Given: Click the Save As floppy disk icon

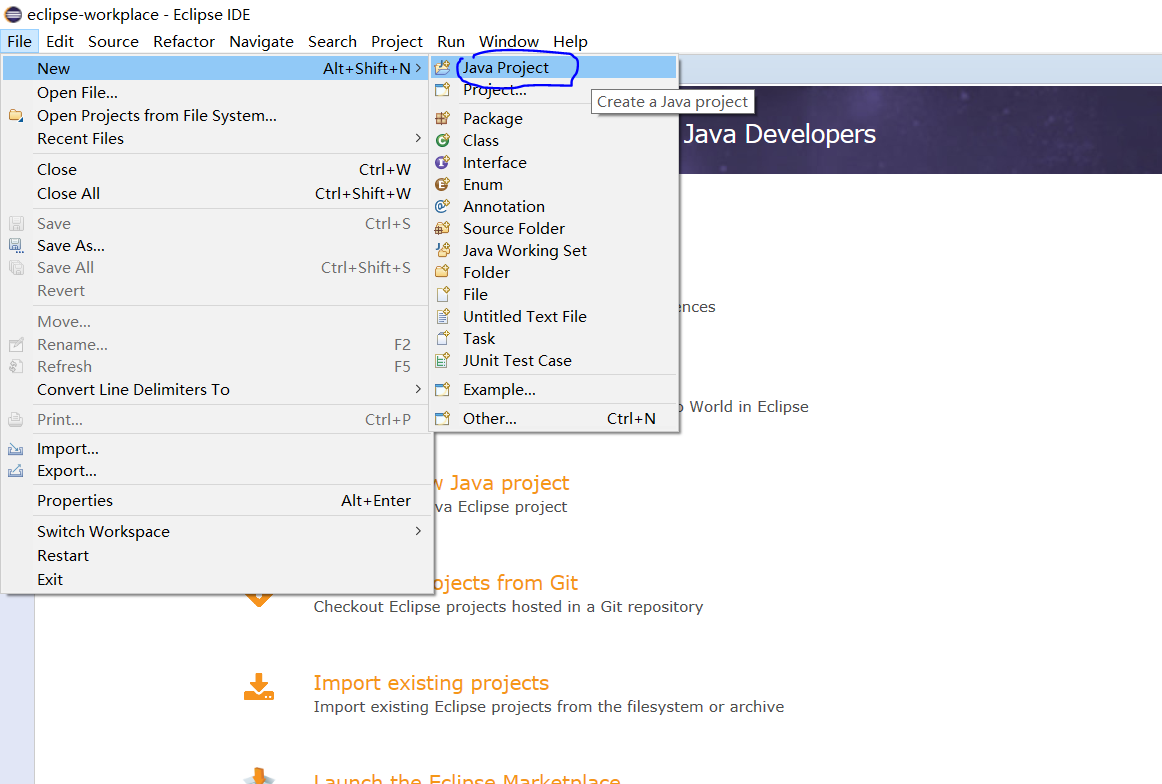Looking at the screenshot, I should click(16, 245).
